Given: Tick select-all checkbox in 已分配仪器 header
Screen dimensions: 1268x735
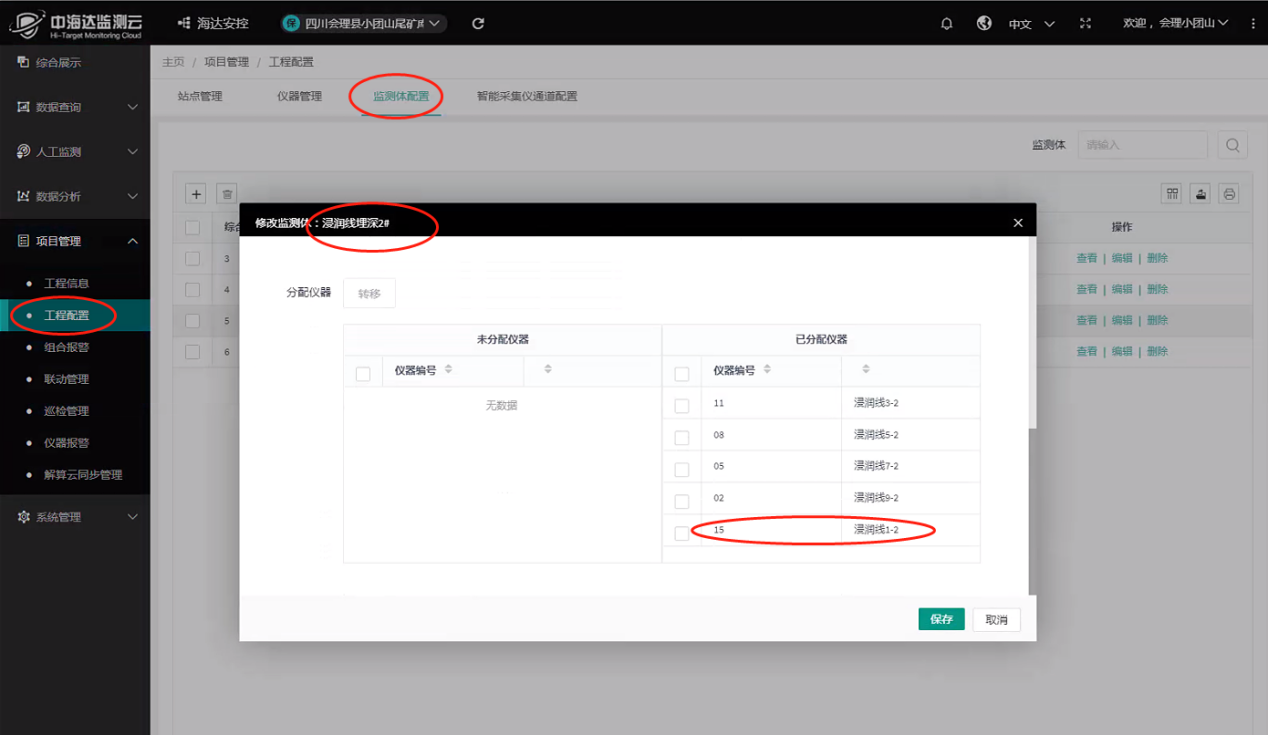Looking at the screenshot, I should [x=682, y=374].
